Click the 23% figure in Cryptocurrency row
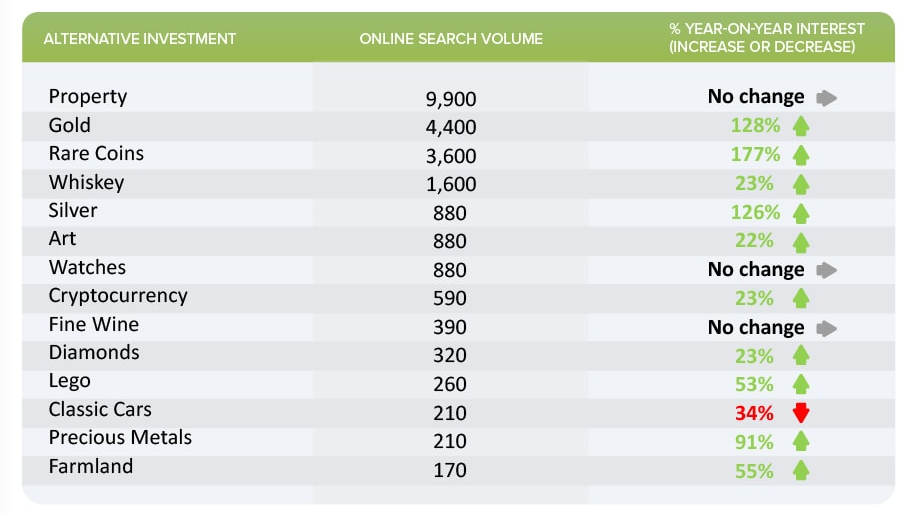 pos(754,298)
